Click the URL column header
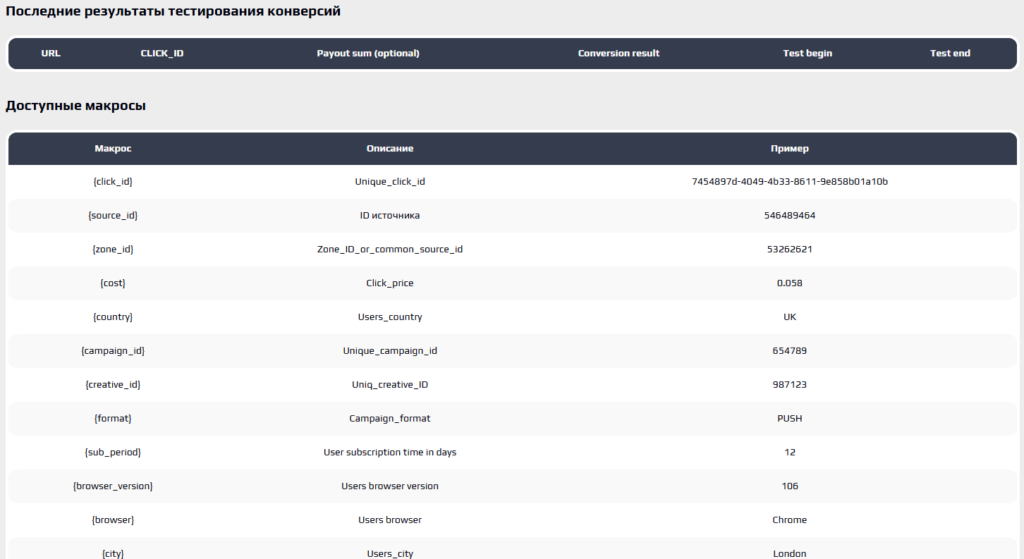The width and height of the screenshot is (1024, 559). coord(50,54)
